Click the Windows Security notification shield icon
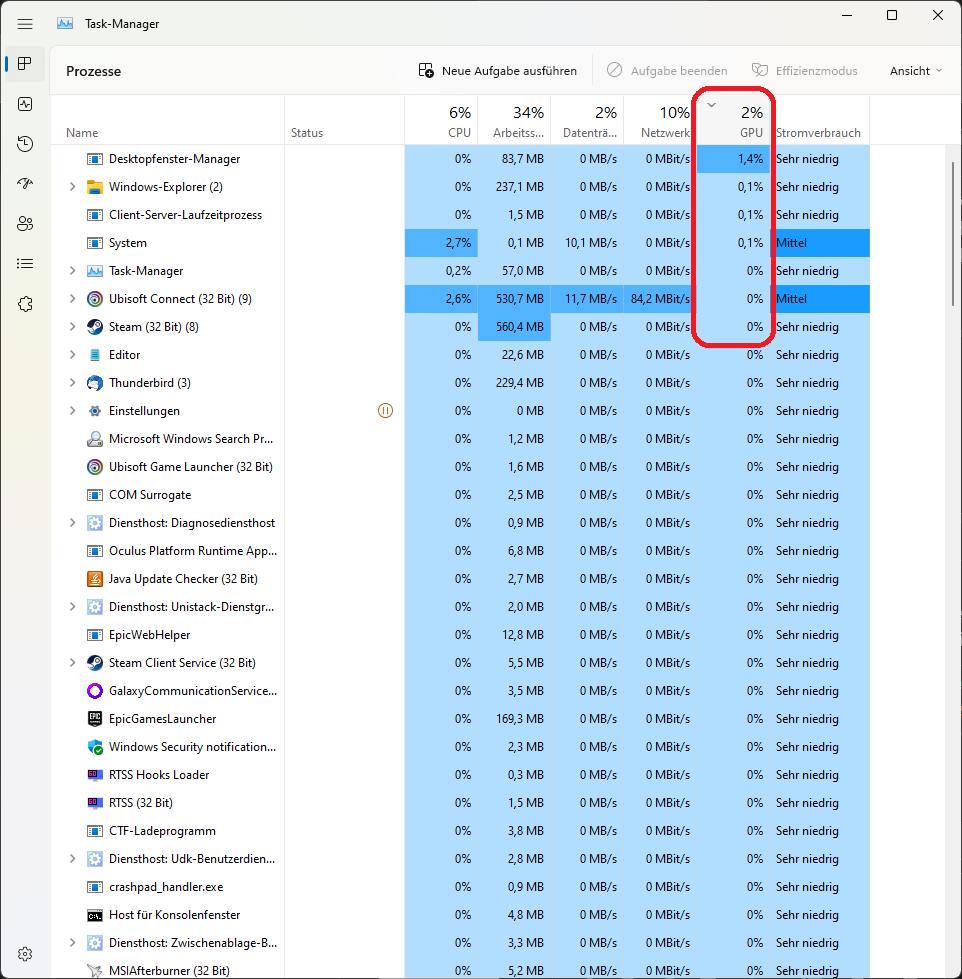Image resolution: width=962 pixels, height=979 pixels. point(95,747)
